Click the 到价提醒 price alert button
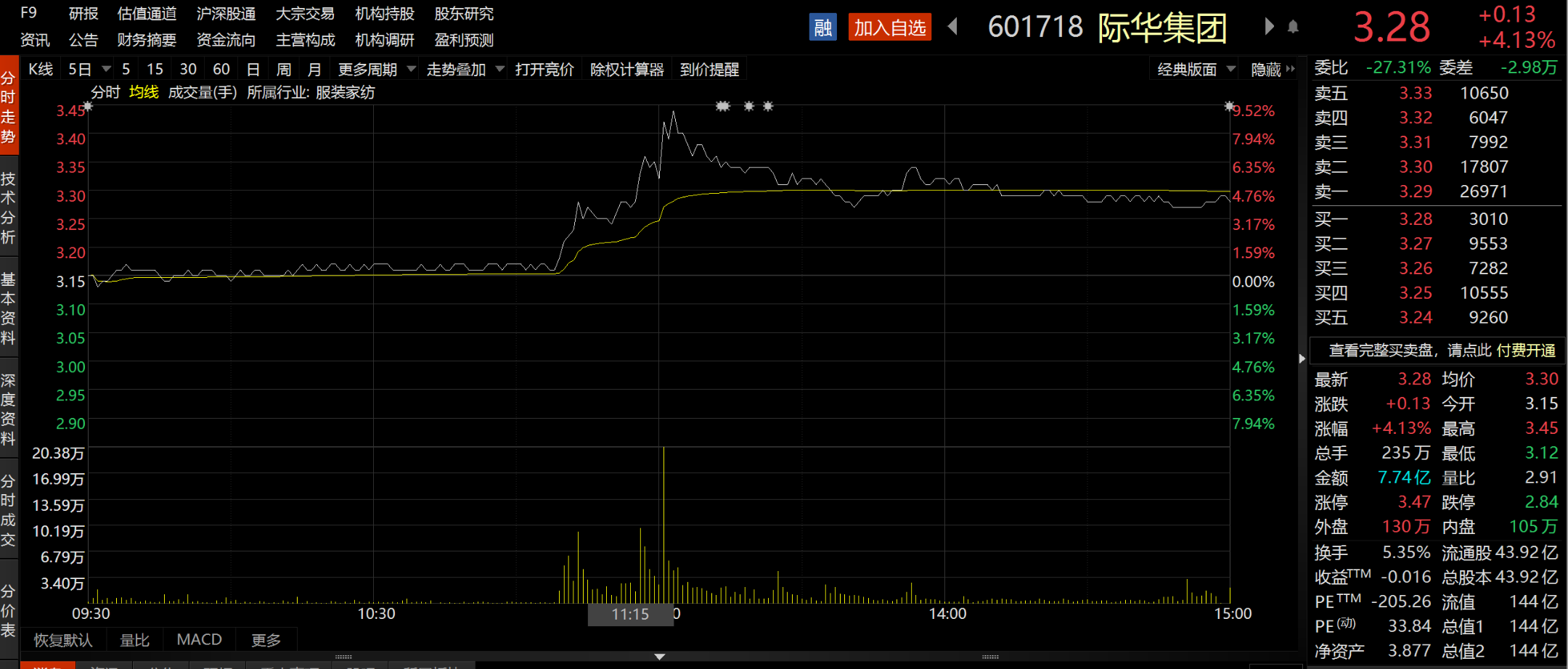The image size is (1568, 669). coord(709,69)
